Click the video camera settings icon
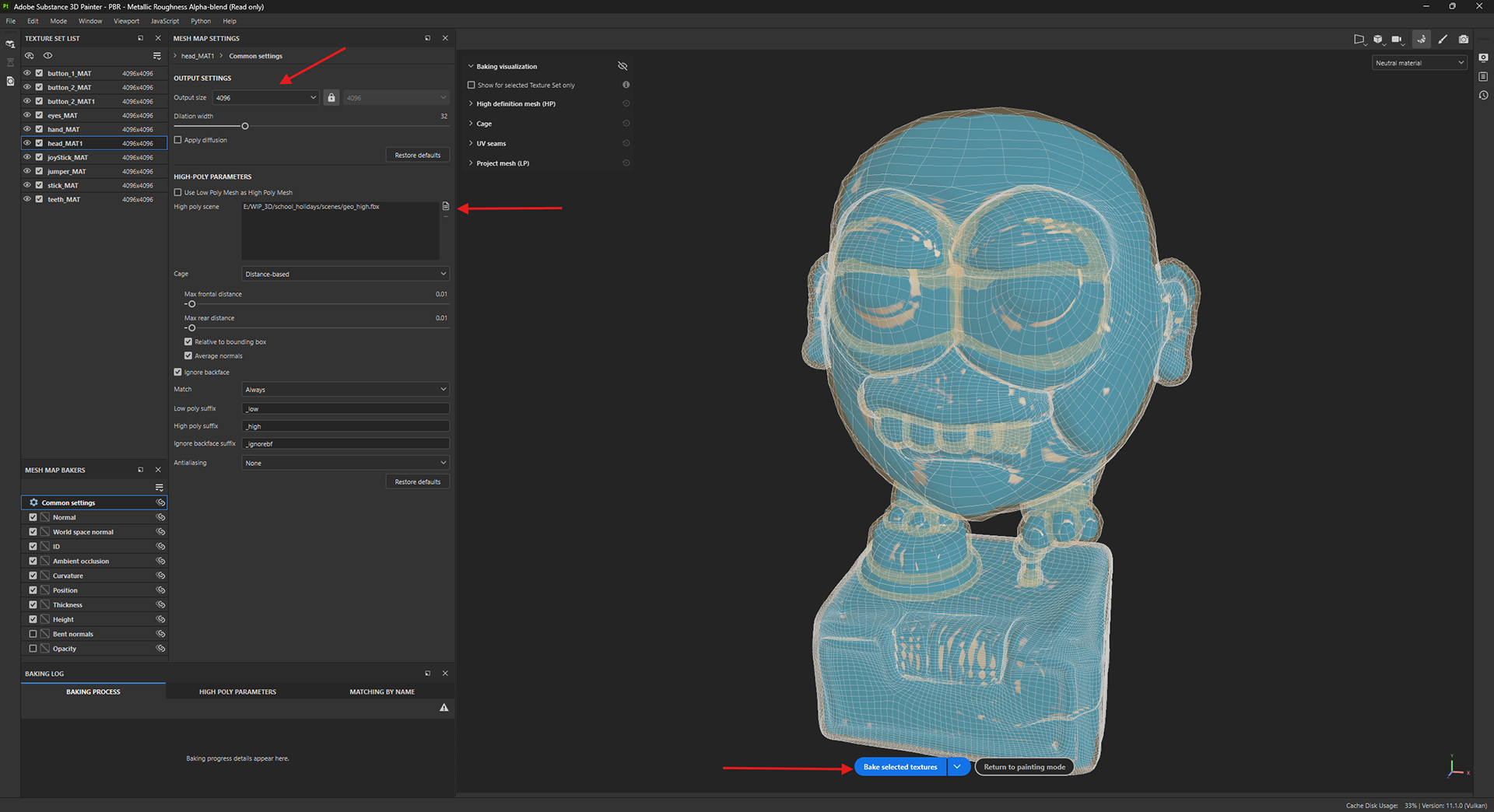This screenshot has height=812, width=1494. coord(1398,39)
